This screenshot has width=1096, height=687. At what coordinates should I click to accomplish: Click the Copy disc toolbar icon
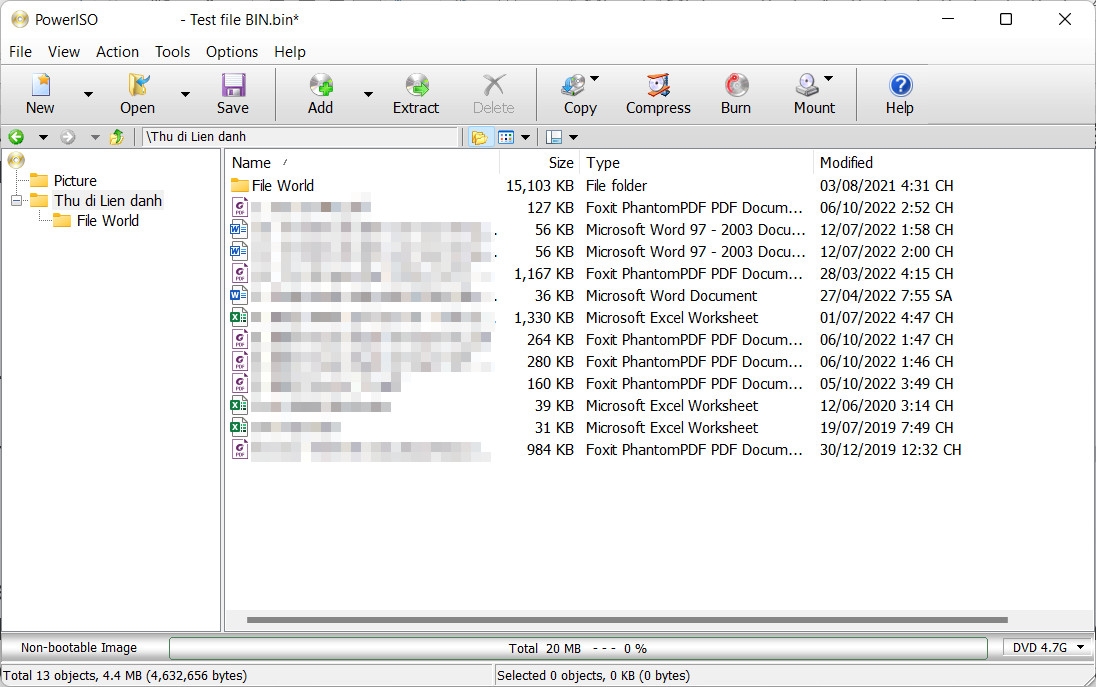click(x=574, y=85)
